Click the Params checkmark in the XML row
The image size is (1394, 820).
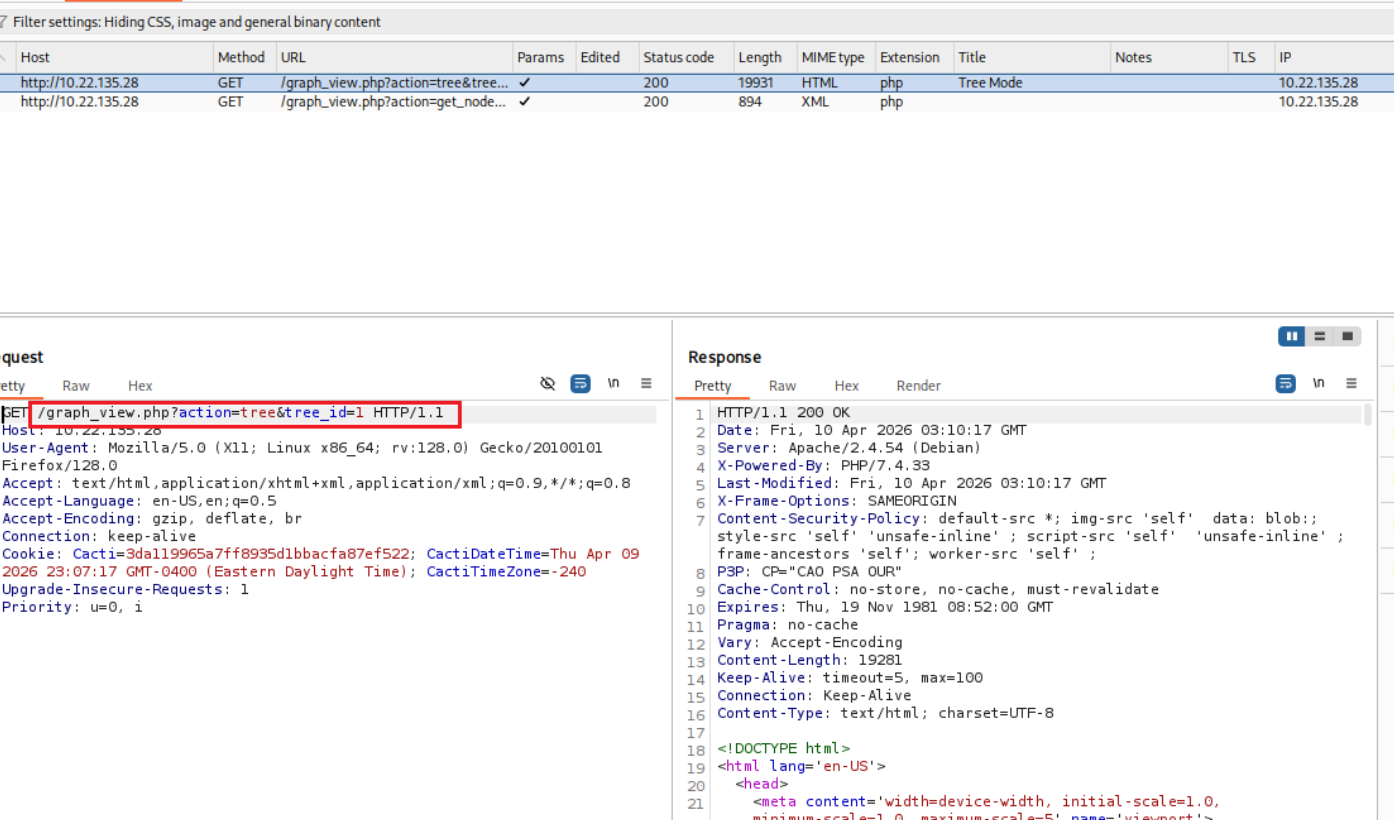tap(525, 101)
